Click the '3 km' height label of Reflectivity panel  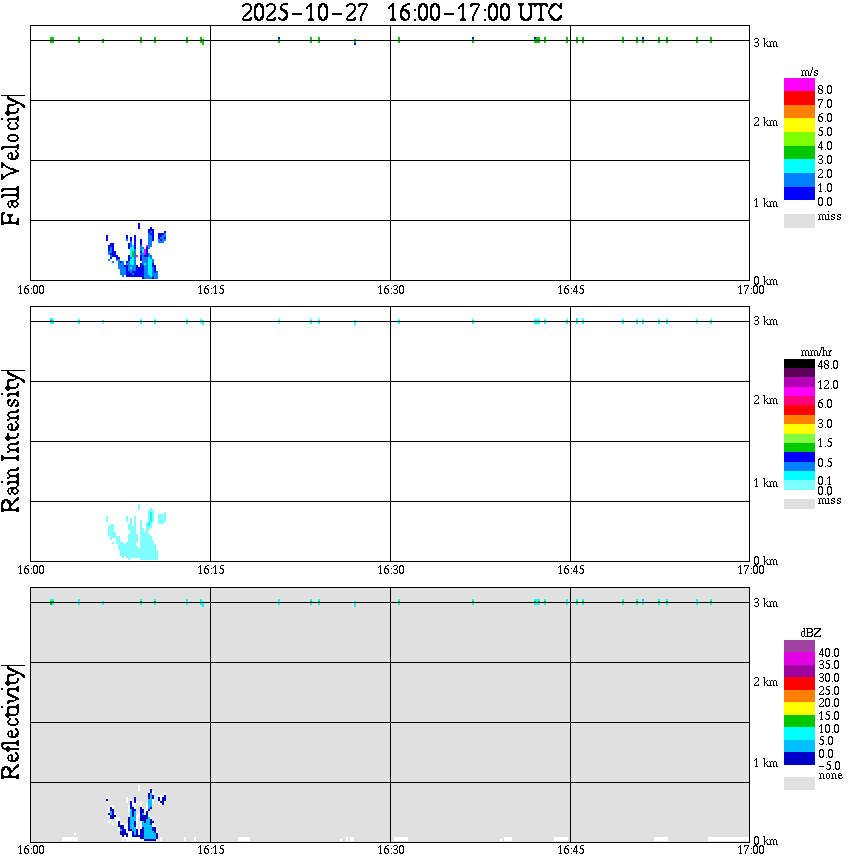(765, 603)
